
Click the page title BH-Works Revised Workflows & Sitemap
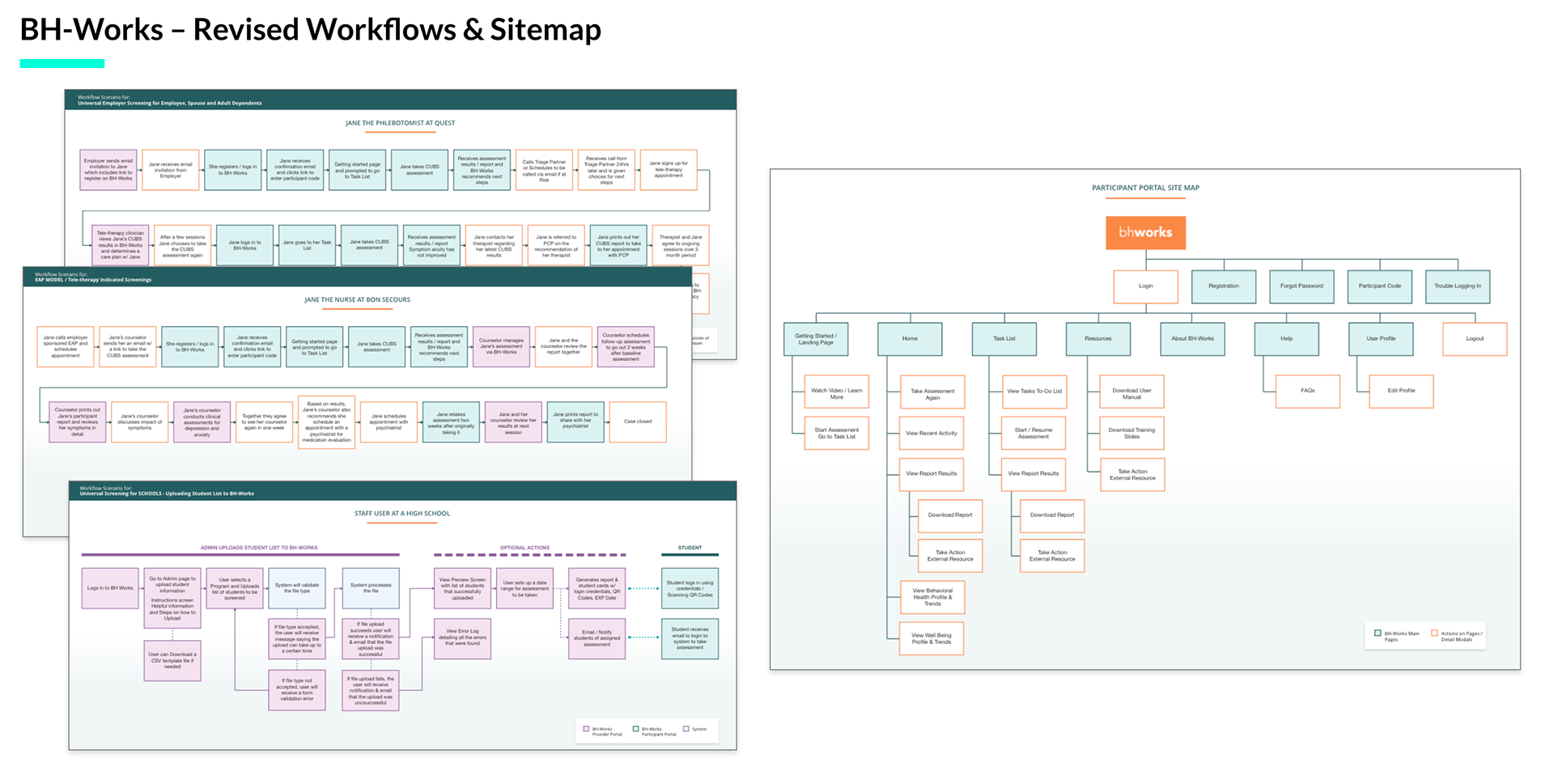(310, 30)
